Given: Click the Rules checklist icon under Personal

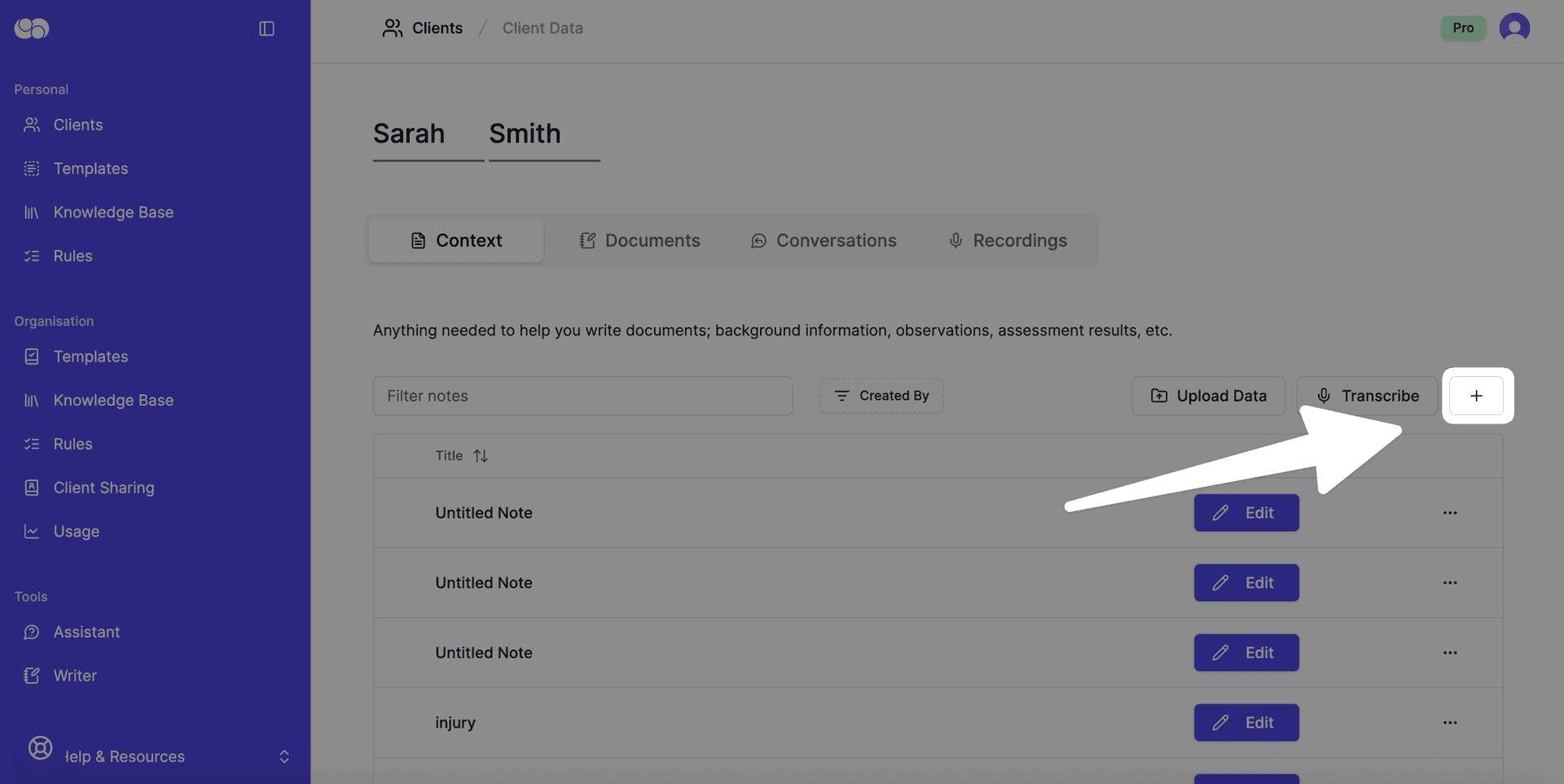Looking at the screenshot, I should pos(31,256).
